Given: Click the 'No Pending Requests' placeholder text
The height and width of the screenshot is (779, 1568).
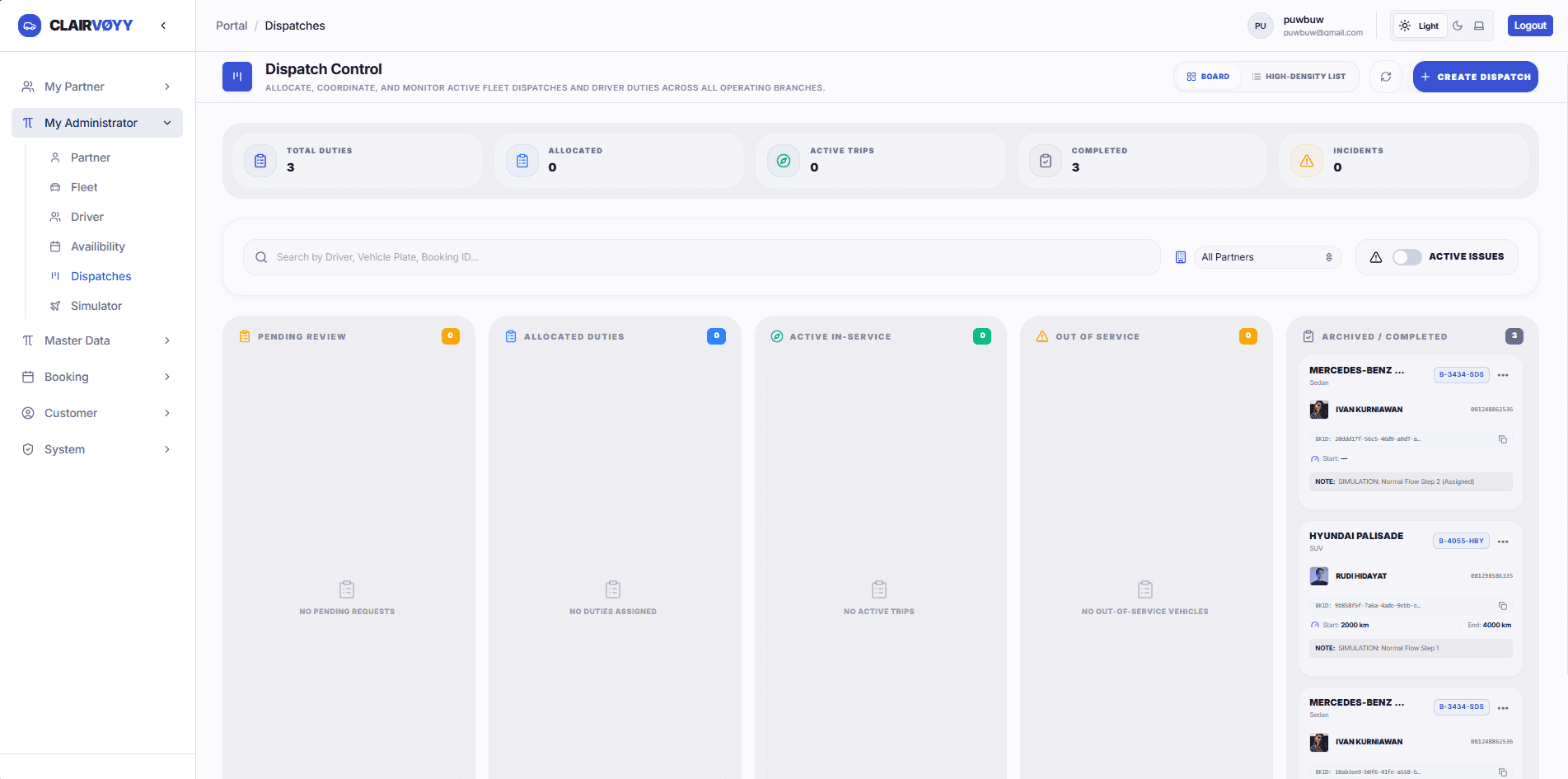Looking at the screenshot, I should [x=347, y=612].
